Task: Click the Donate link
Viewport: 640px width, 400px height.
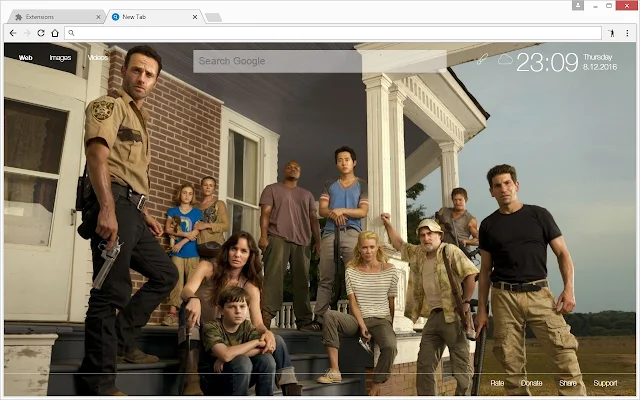Action: click(531, 383)
